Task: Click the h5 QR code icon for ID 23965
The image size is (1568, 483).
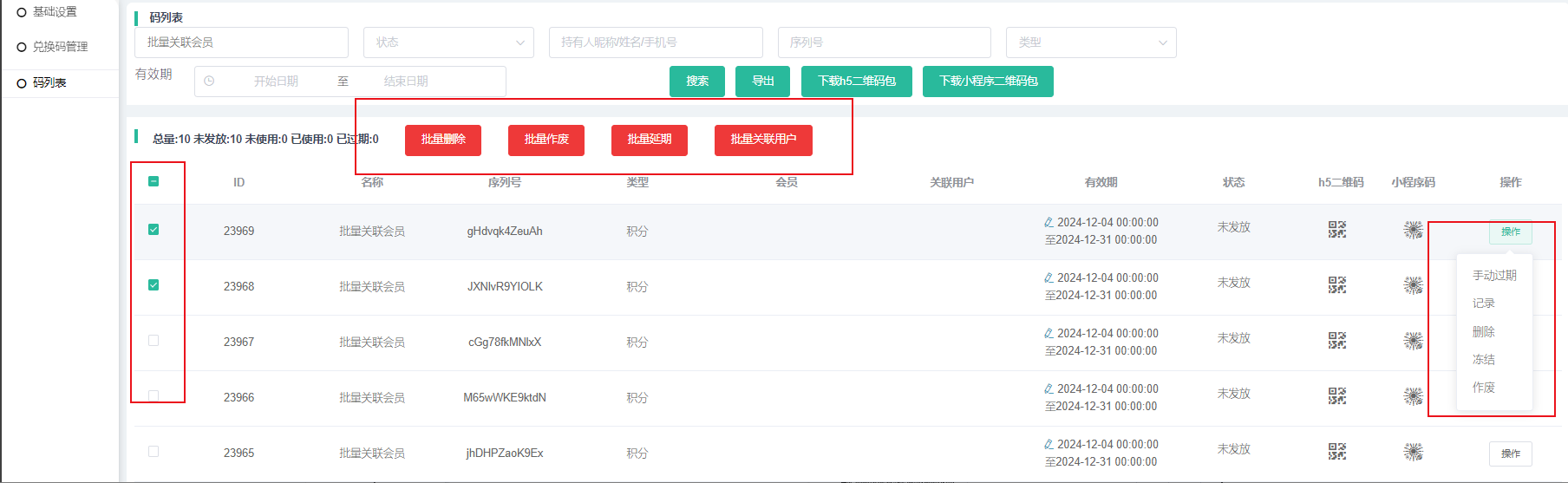Action: tap(1336, 452)
